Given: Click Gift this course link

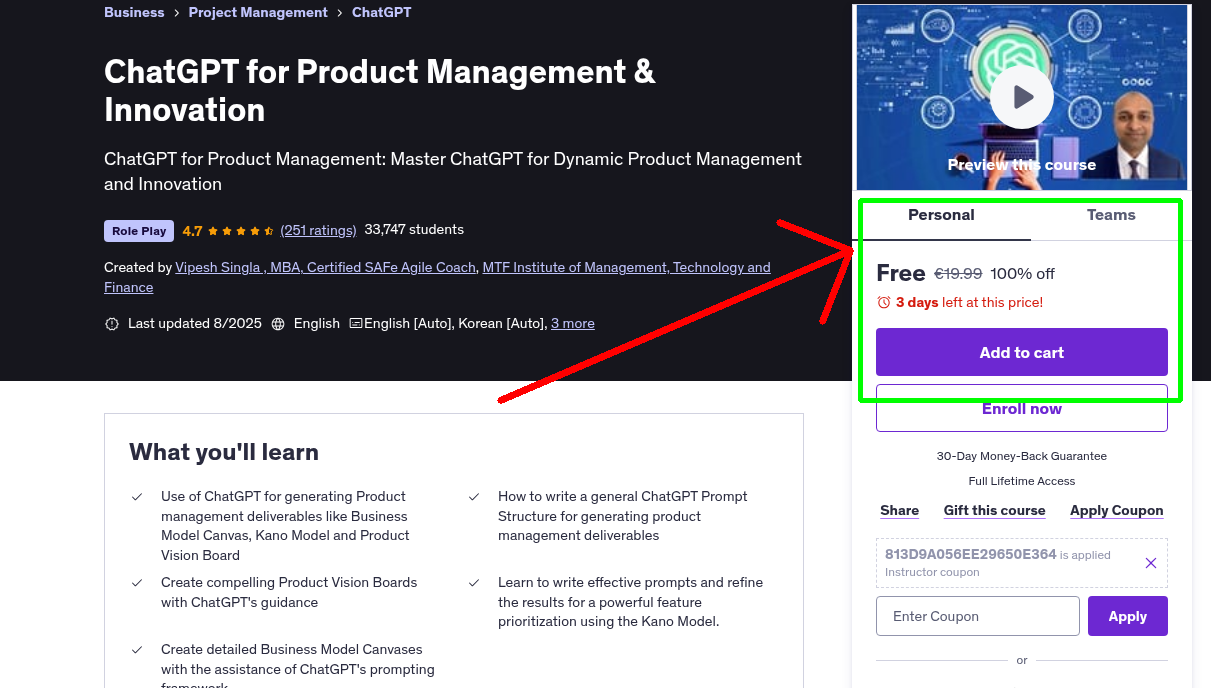Looking at the screenshot, I should [x=995, y=510].
